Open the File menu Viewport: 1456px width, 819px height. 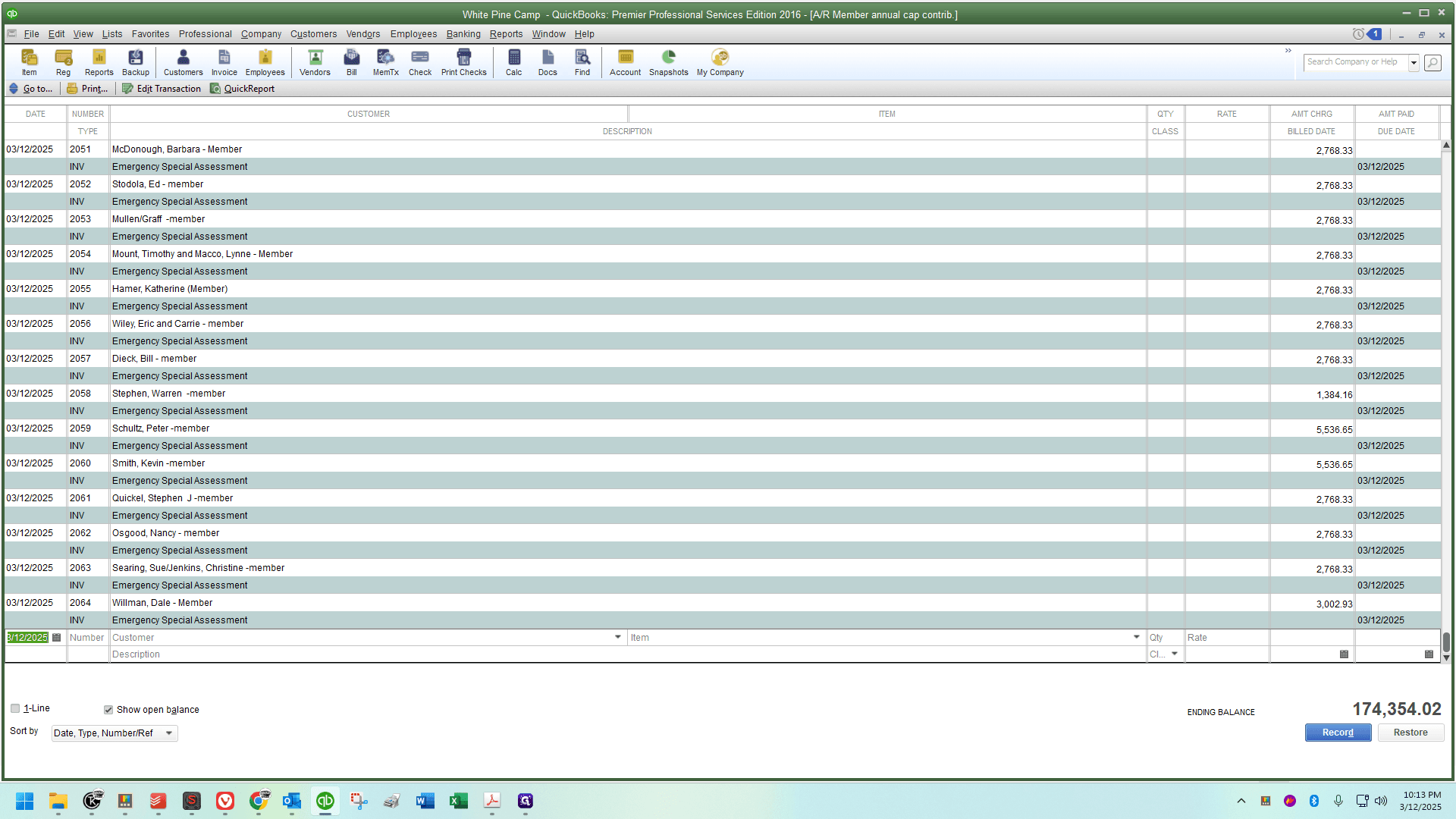(x=31, y=34)
